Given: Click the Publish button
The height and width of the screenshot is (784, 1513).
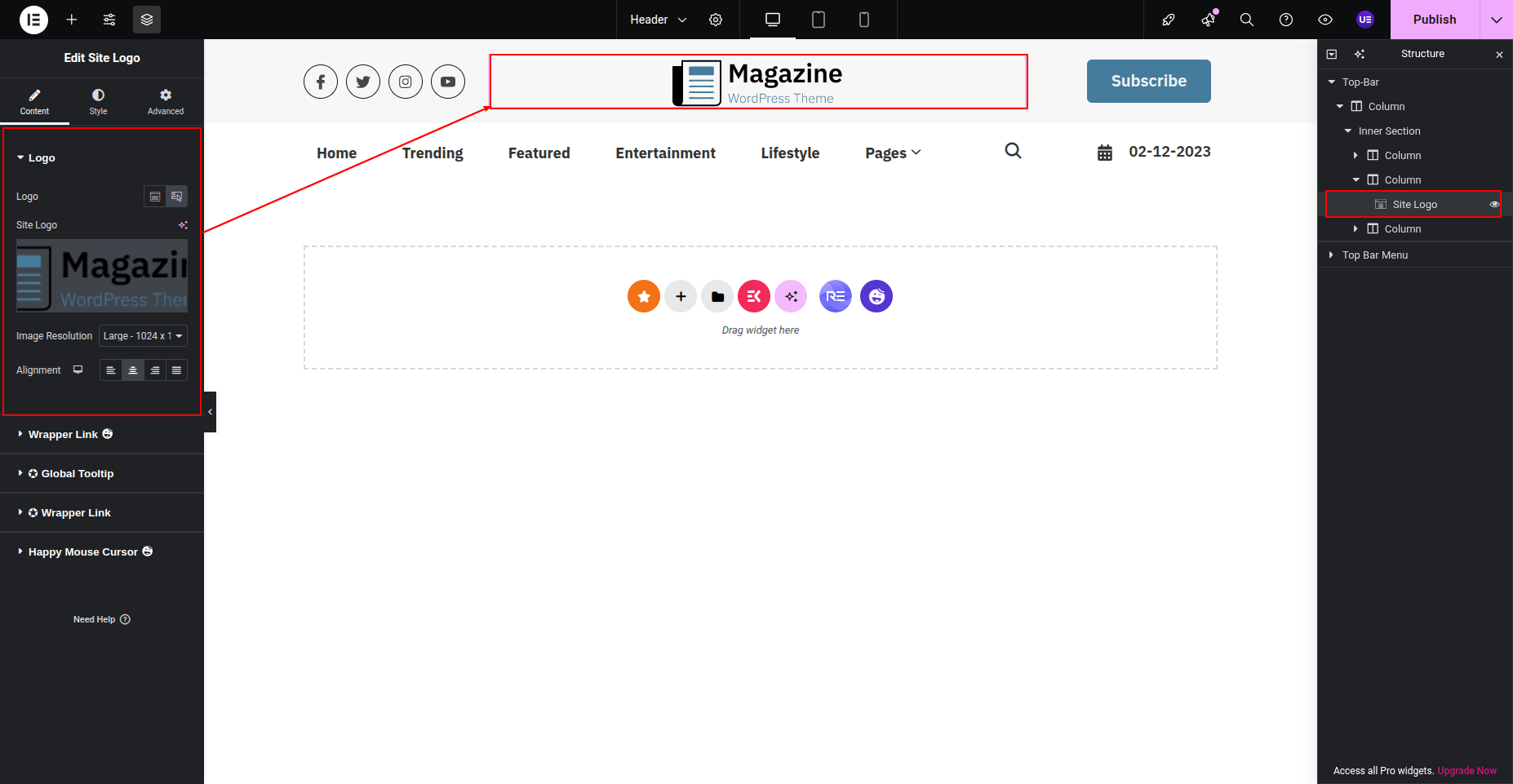Looking at the screenshot, I should pos(1434,20).
